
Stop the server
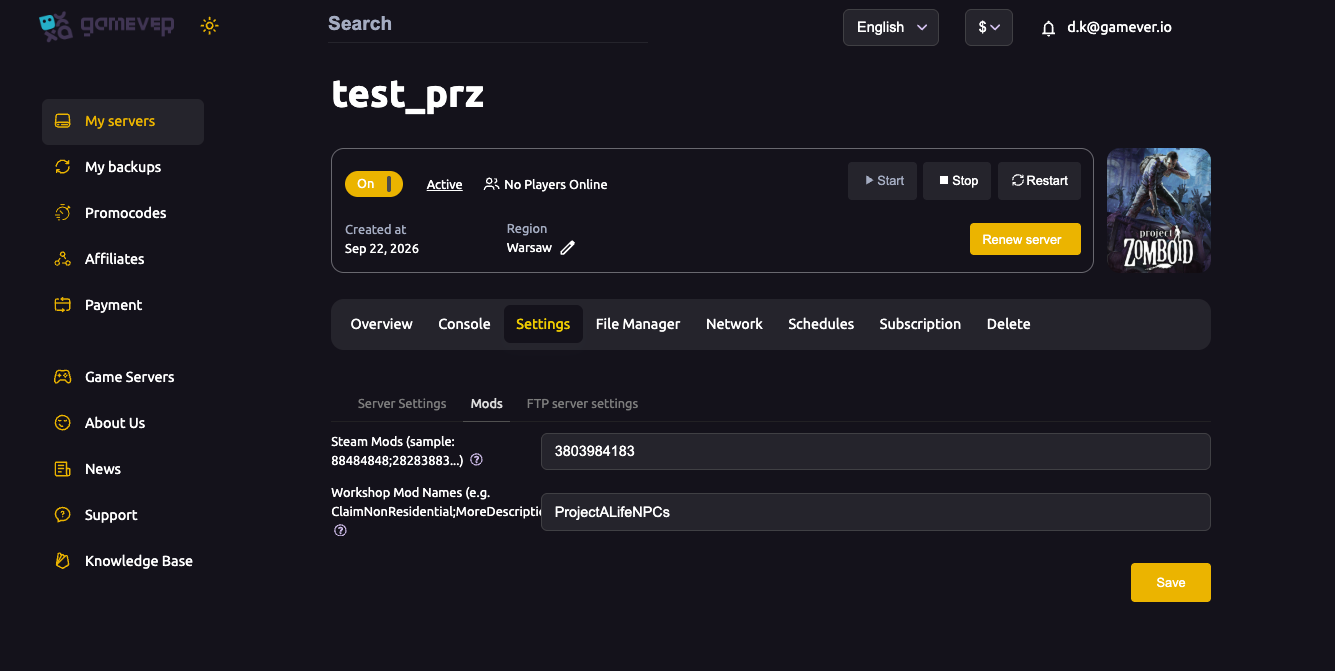tap(957, 181)
